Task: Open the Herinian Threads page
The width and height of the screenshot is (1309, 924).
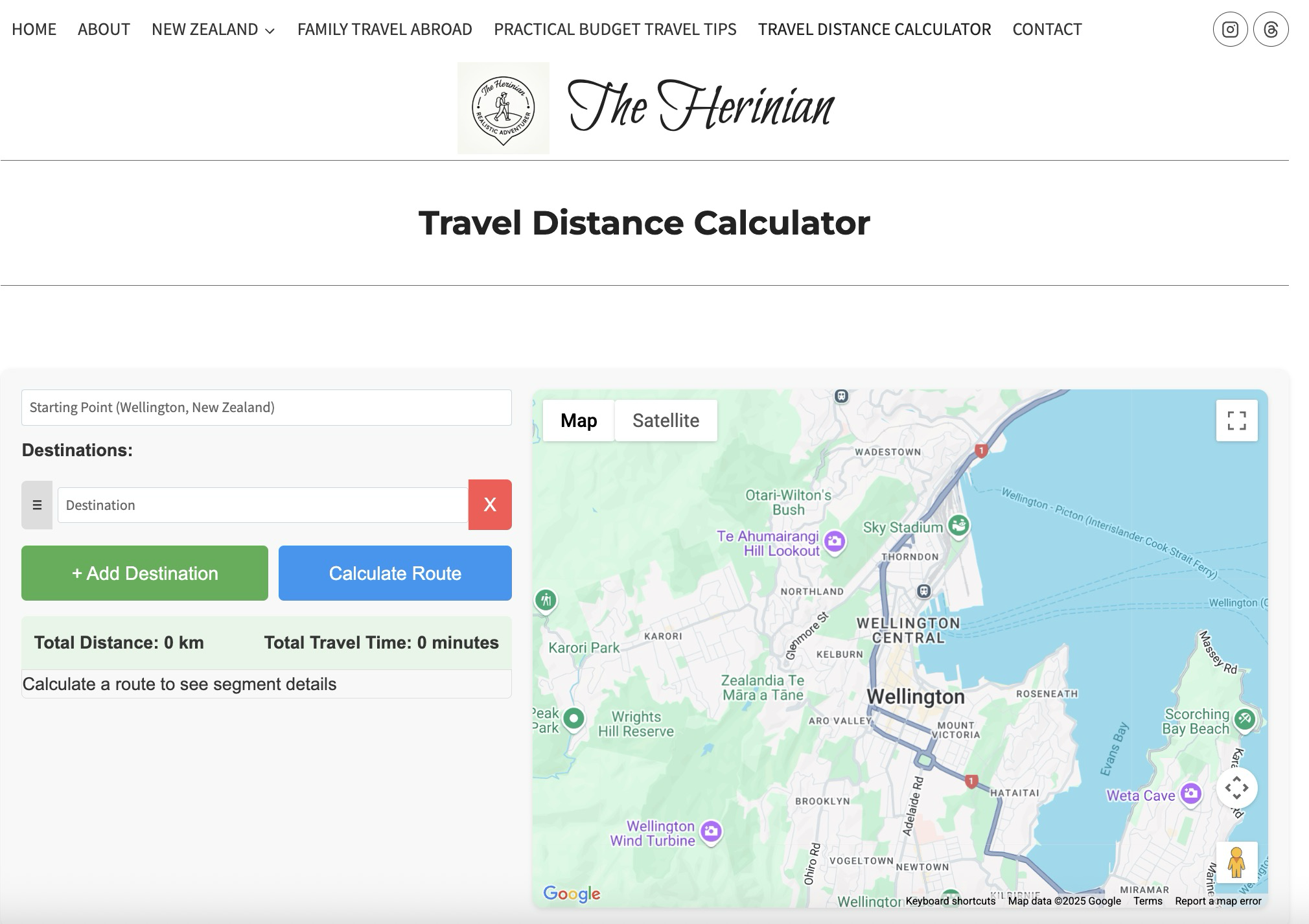Action: 1272,29
